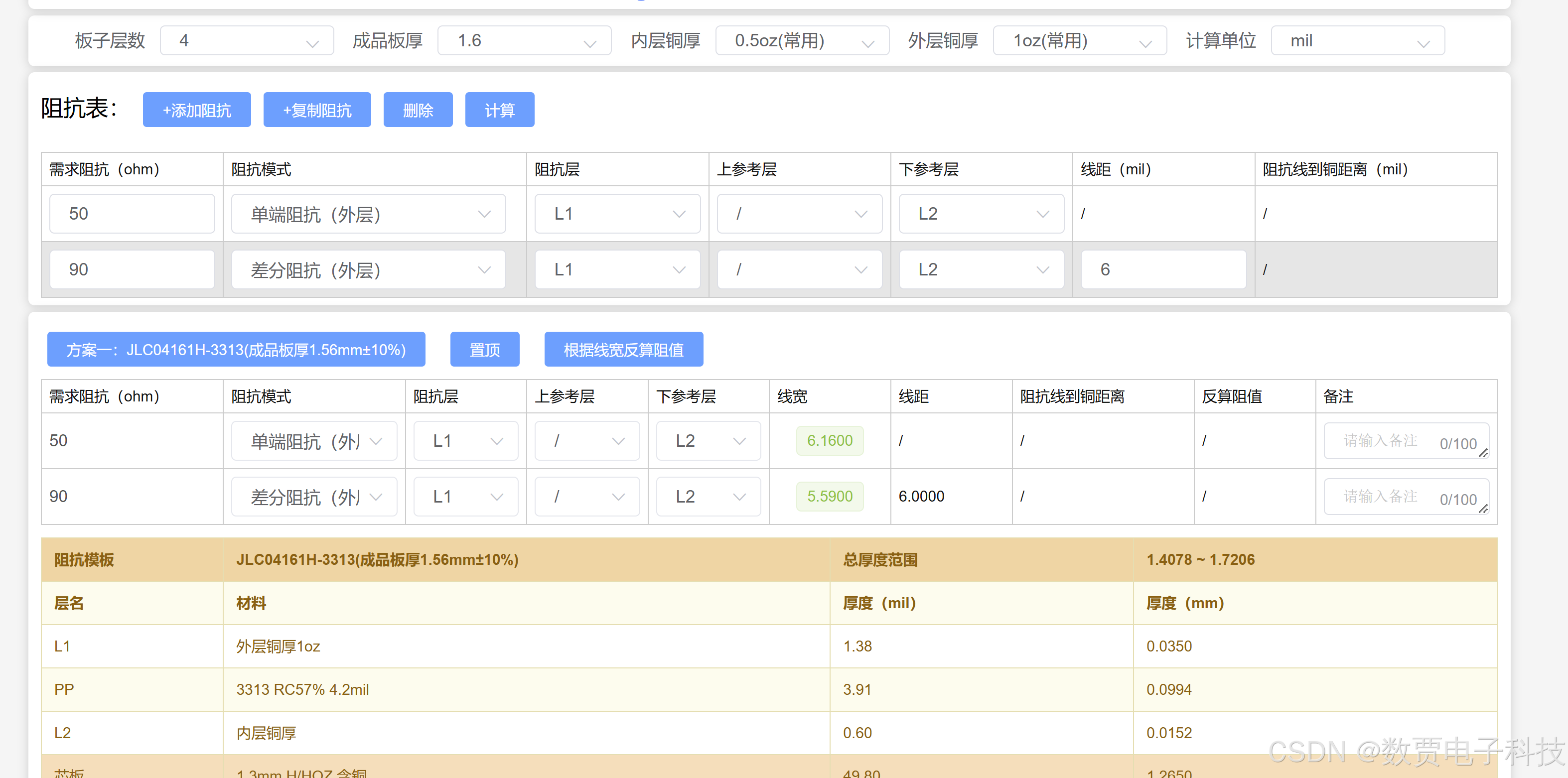Expand the 外层铜厚 1oz dropdown
Viewport: 1568px width, 778px height.
1079,41
